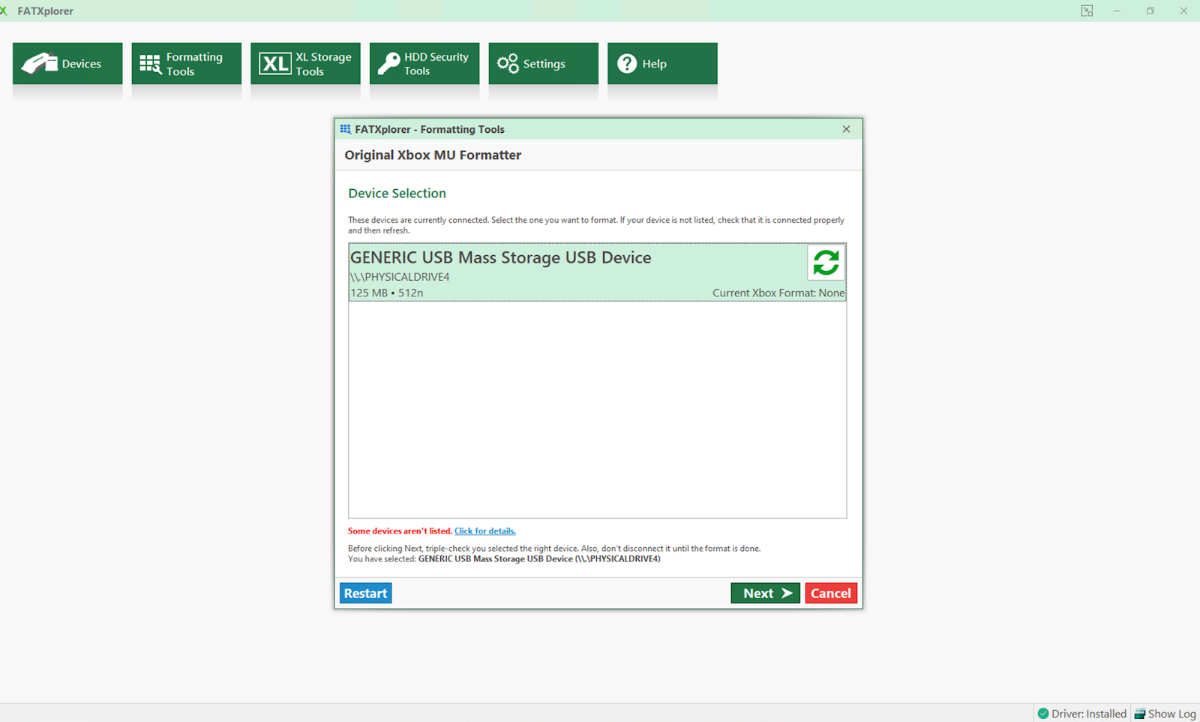Screen dimensions: 1200x722
Task: Minimize the FATXplorer main window
Action: pyautogui.click(x=1118, y=11)
